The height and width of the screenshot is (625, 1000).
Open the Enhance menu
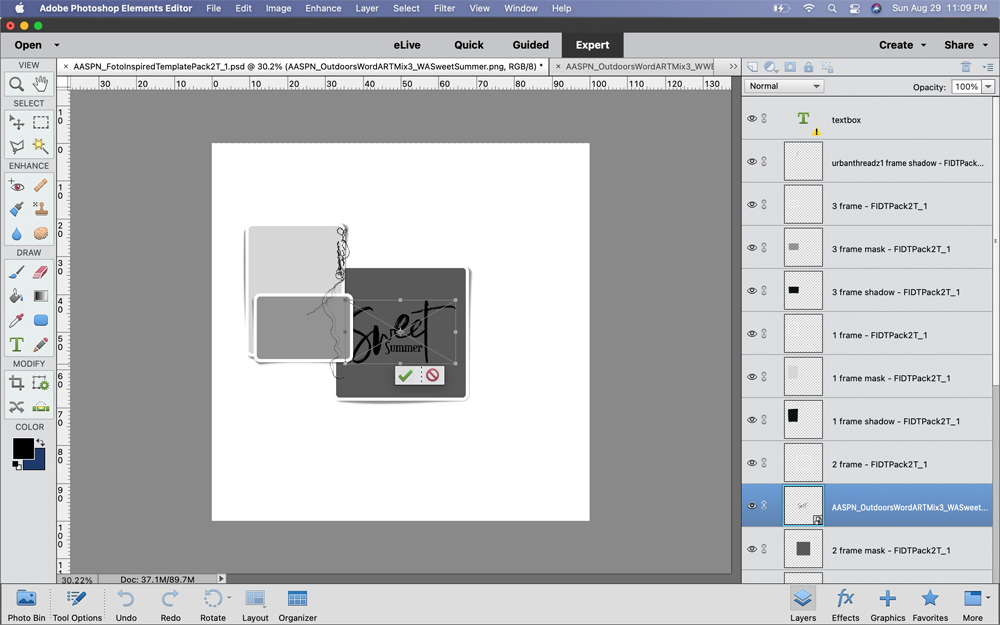coord(323,8)
